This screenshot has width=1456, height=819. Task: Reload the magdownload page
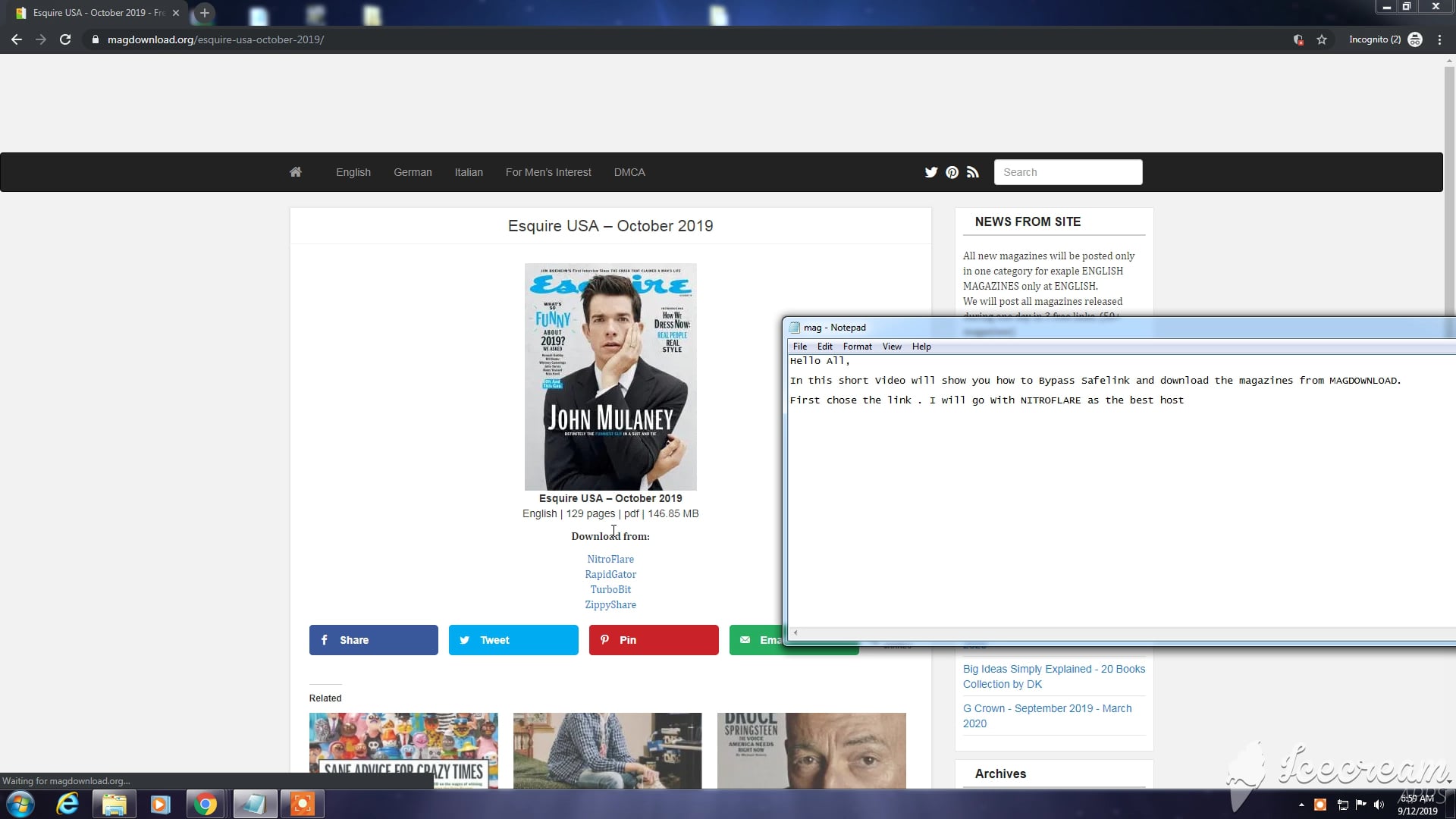pyautogui.click(x=65, y=39)
